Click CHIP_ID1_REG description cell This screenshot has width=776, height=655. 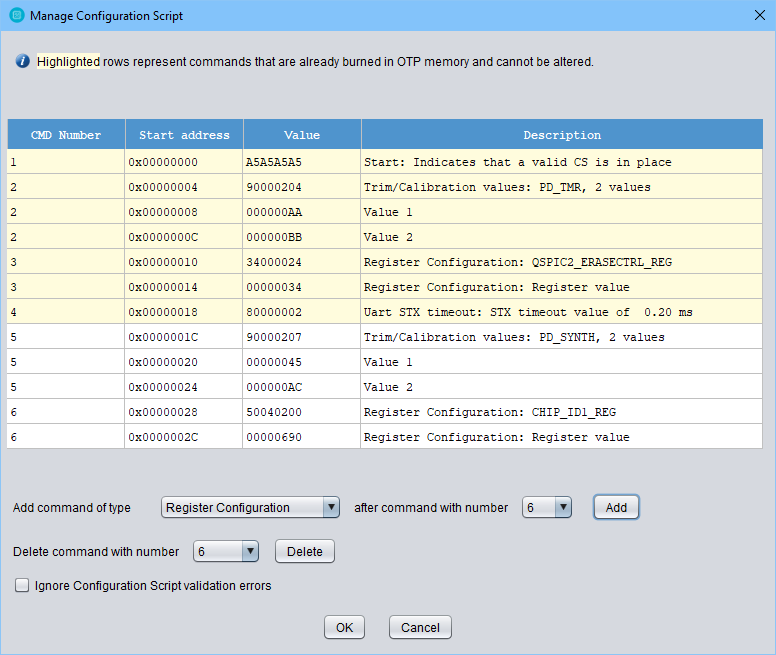562,412
